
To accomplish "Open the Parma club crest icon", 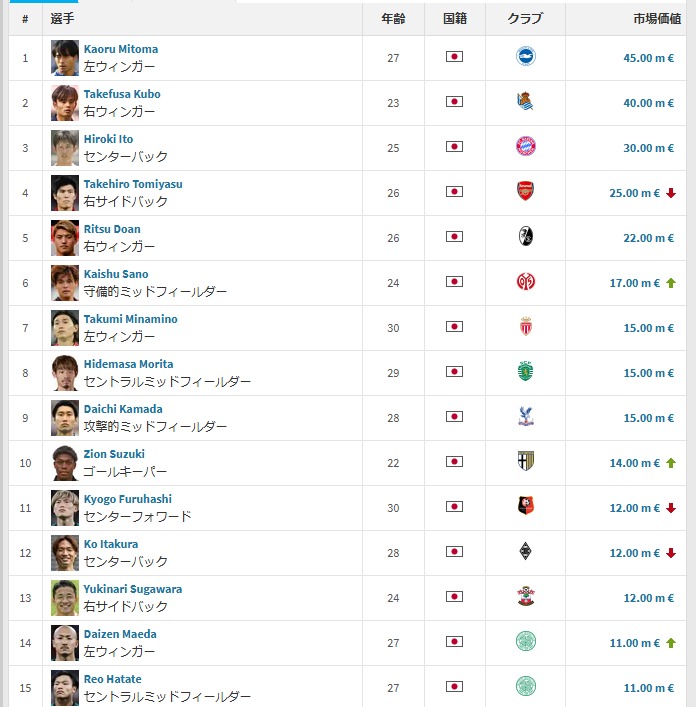I will point(525,462).
